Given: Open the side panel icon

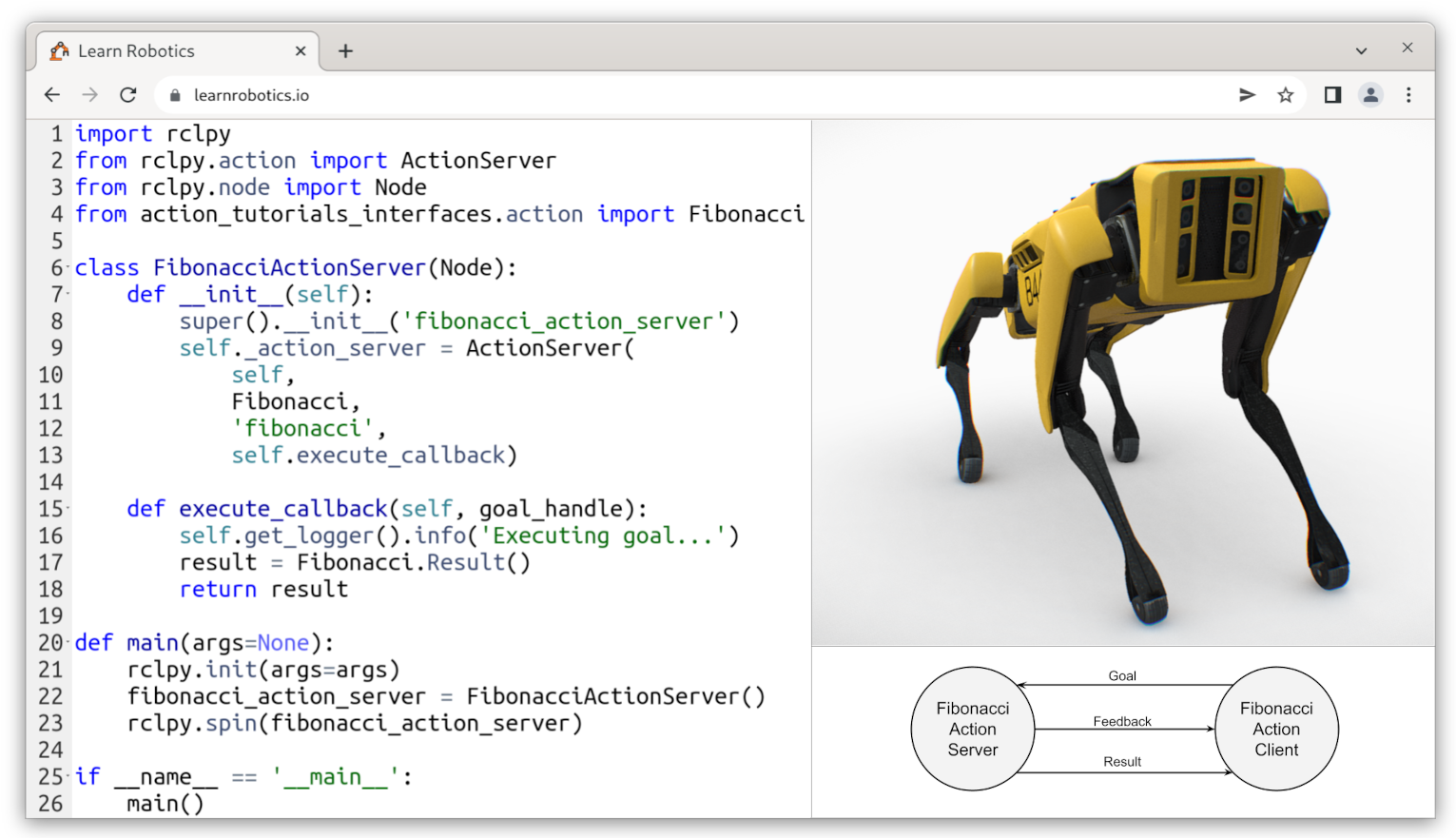Looking at the screenshot, I should click(x=1332, y=95).
